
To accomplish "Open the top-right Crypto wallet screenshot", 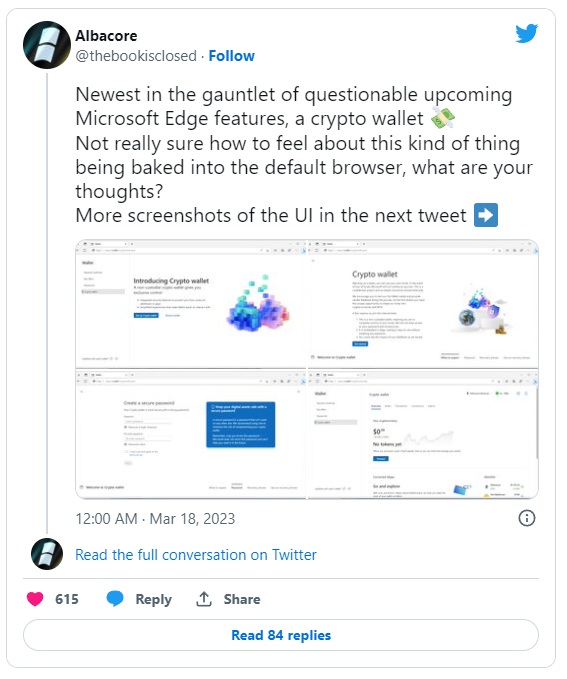I will tap(423, 304).
